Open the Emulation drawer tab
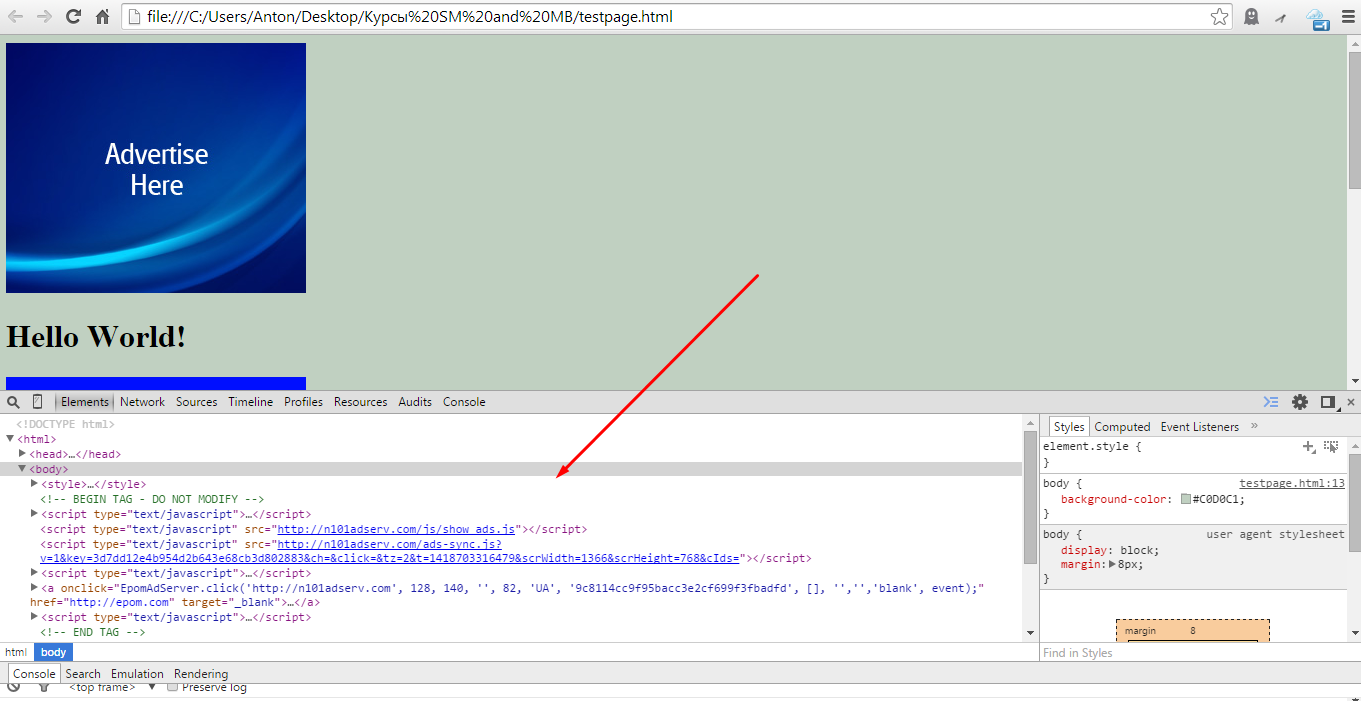Image resolution: width=1361 pixels, height=701 pixels. [x=137, y=674]
